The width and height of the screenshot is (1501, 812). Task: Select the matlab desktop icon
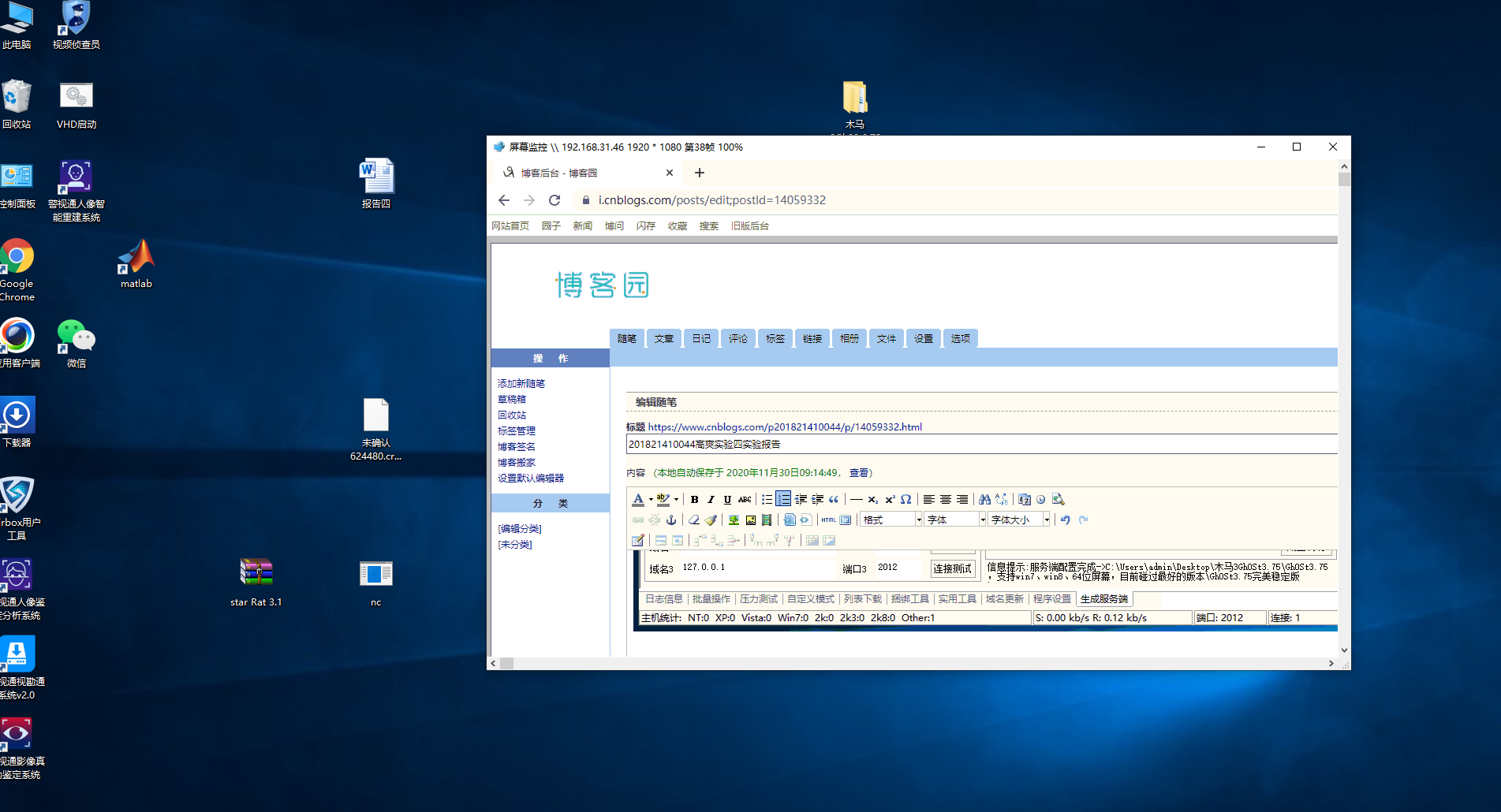coord(136,264)
